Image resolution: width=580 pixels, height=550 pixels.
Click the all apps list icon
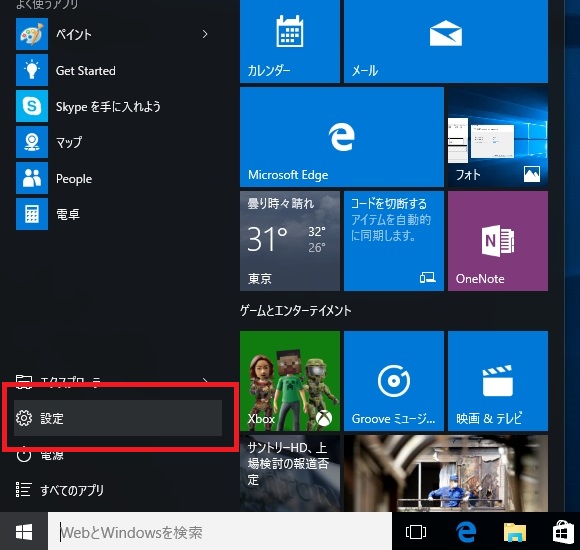[23, 489]
